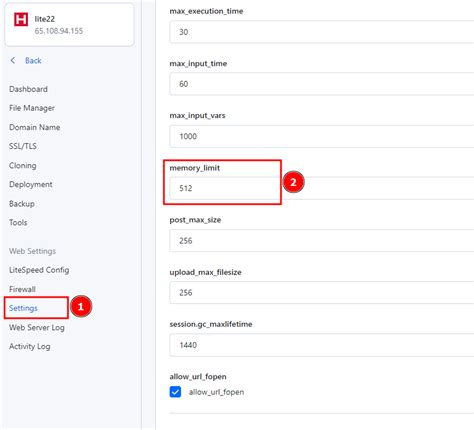This screenshot has height=430, width=474.
Task: Open the Activity Log
Action: 30,346
